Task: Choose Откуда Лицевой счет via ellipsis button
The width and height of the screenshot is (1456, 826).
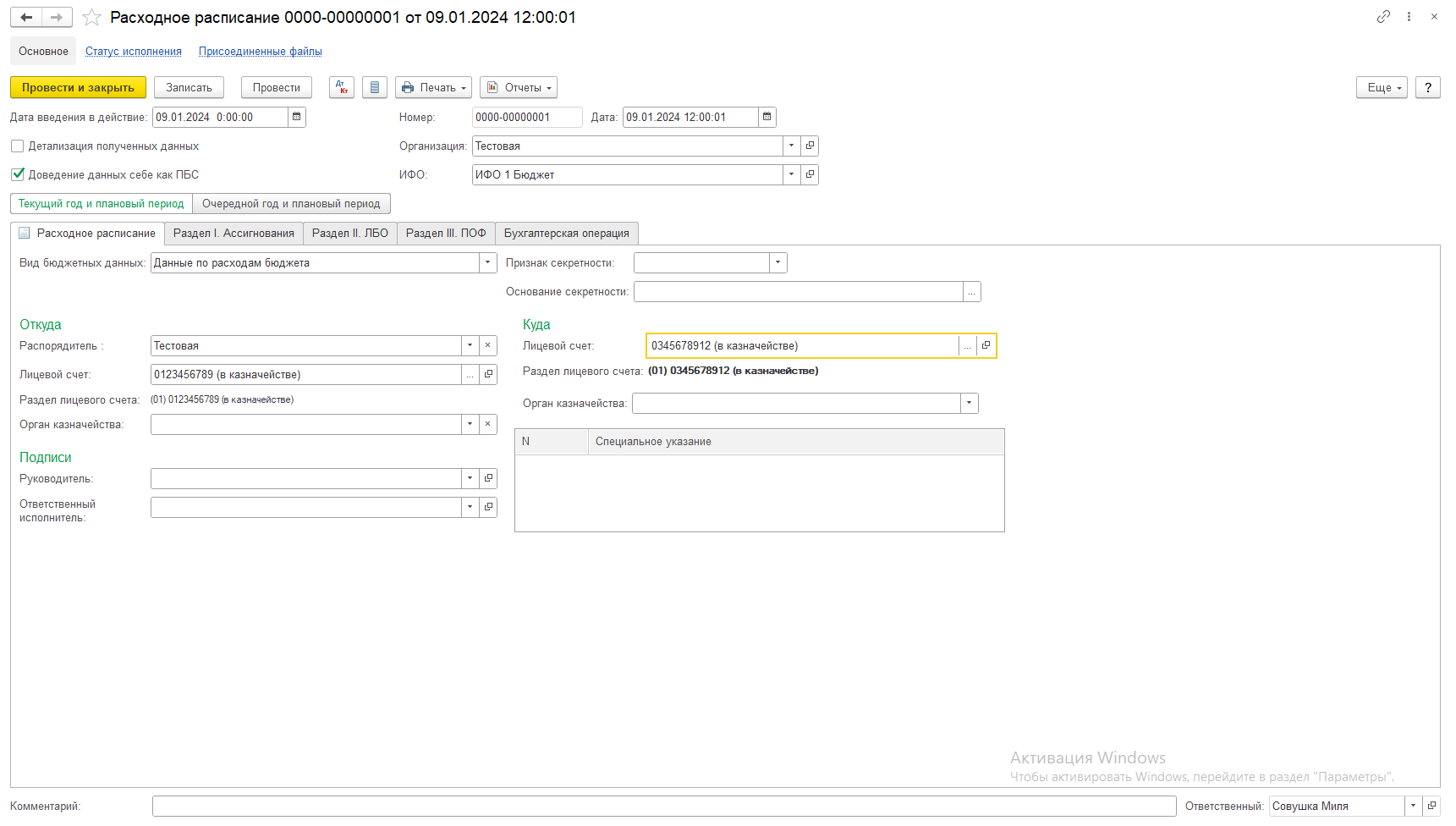Action: pos(470,374)
